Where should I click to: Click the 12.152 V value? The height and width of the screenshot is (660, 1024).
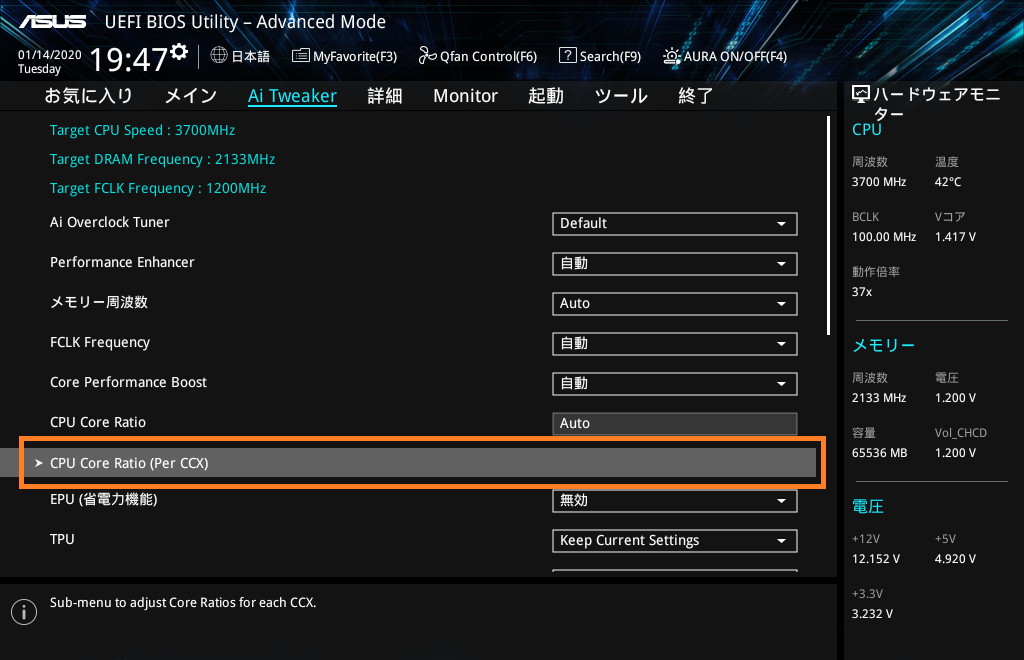point(876,559)
